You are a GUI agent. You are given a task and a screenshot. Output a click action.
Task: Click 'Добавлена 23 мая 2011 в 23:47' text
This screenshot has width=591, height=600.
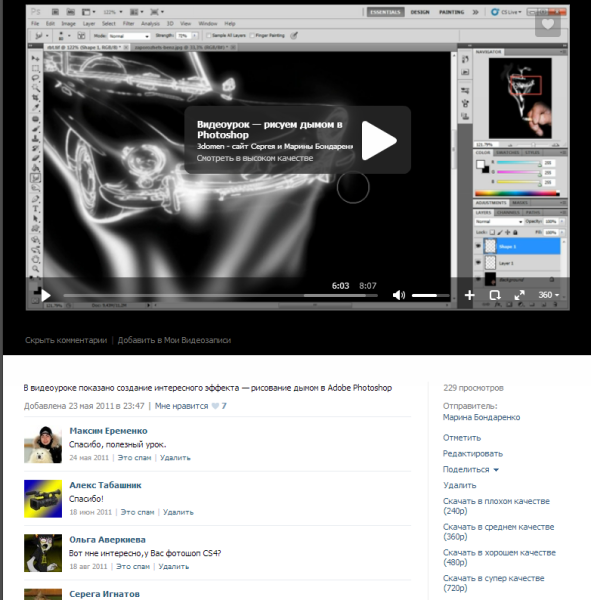point(84,406)
